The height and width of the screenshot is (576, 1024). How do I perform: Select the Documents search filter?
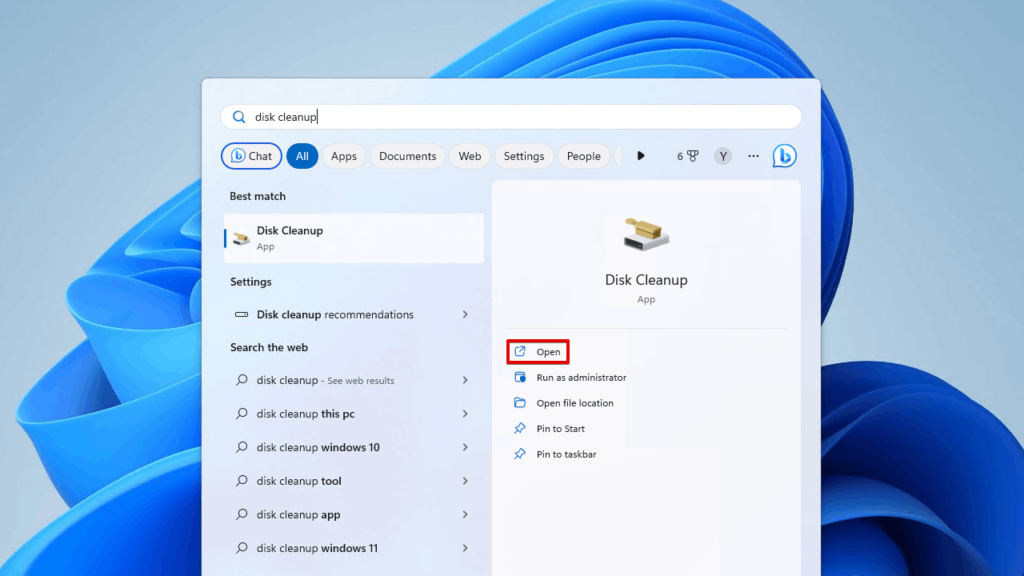coord(407,156)
